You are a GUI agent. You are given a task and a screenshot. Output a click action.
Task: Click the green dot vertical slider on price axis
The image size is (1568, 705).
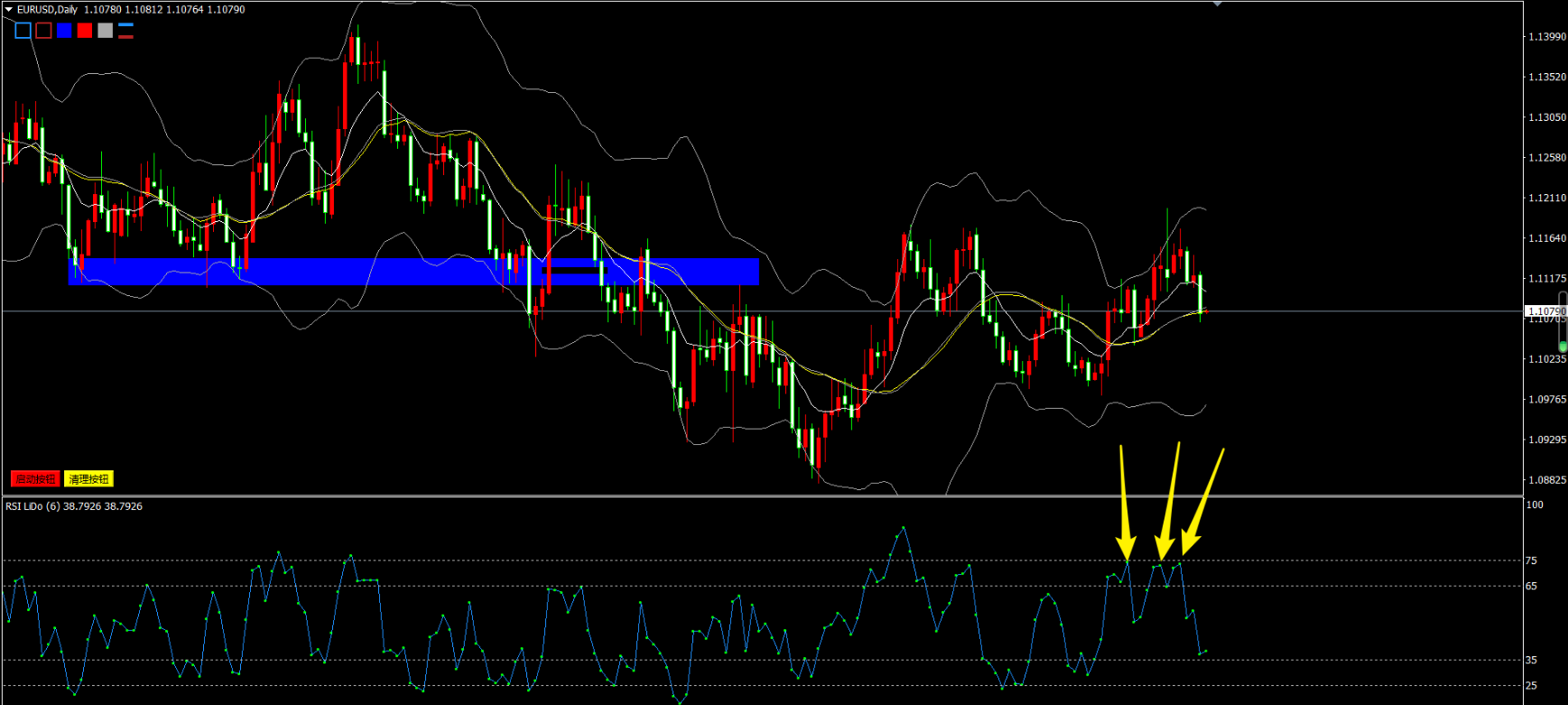(1563, 347)
